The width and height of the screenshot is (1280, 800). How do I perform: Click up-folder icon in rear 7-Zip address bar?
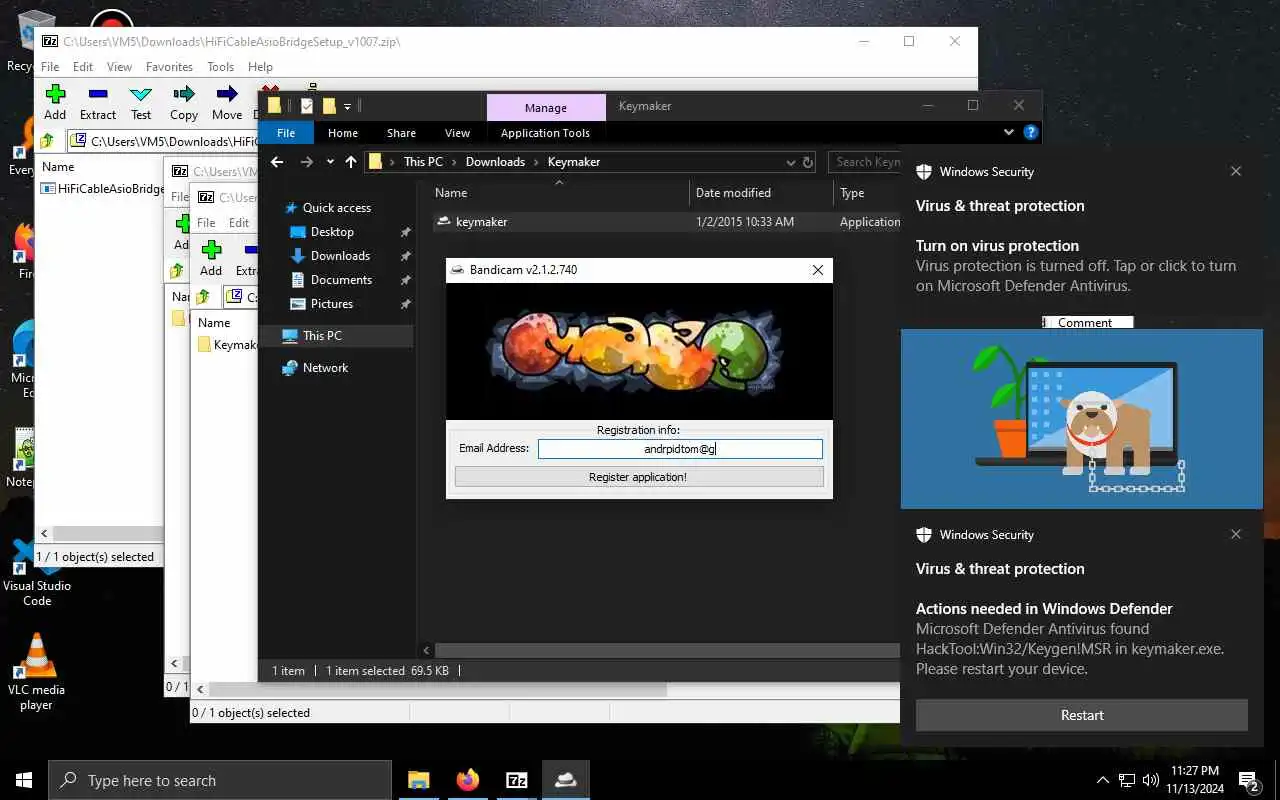[47, 141]
